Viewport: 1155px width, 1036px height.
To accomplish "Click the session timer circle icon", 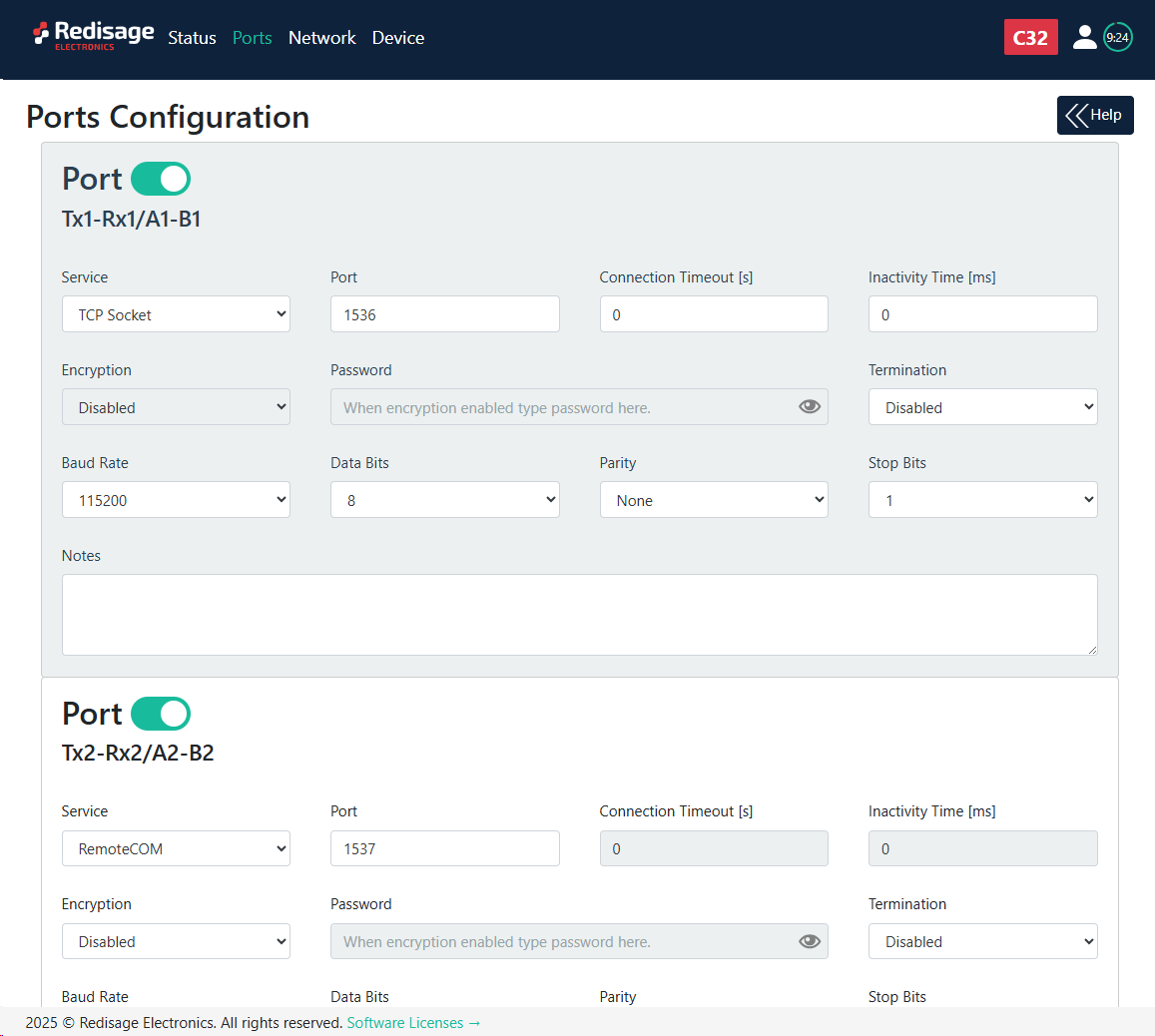I will point(1118,38).
